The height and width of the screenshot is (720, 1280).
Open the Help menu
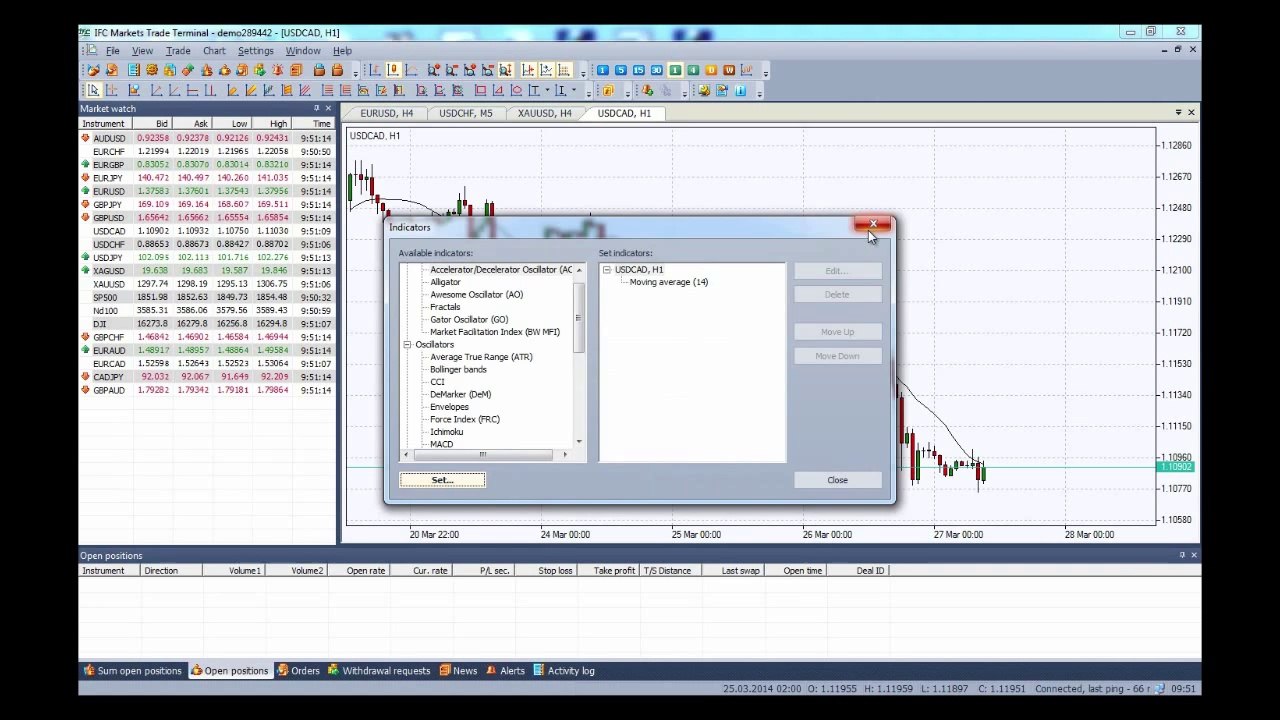coord(342,51)
